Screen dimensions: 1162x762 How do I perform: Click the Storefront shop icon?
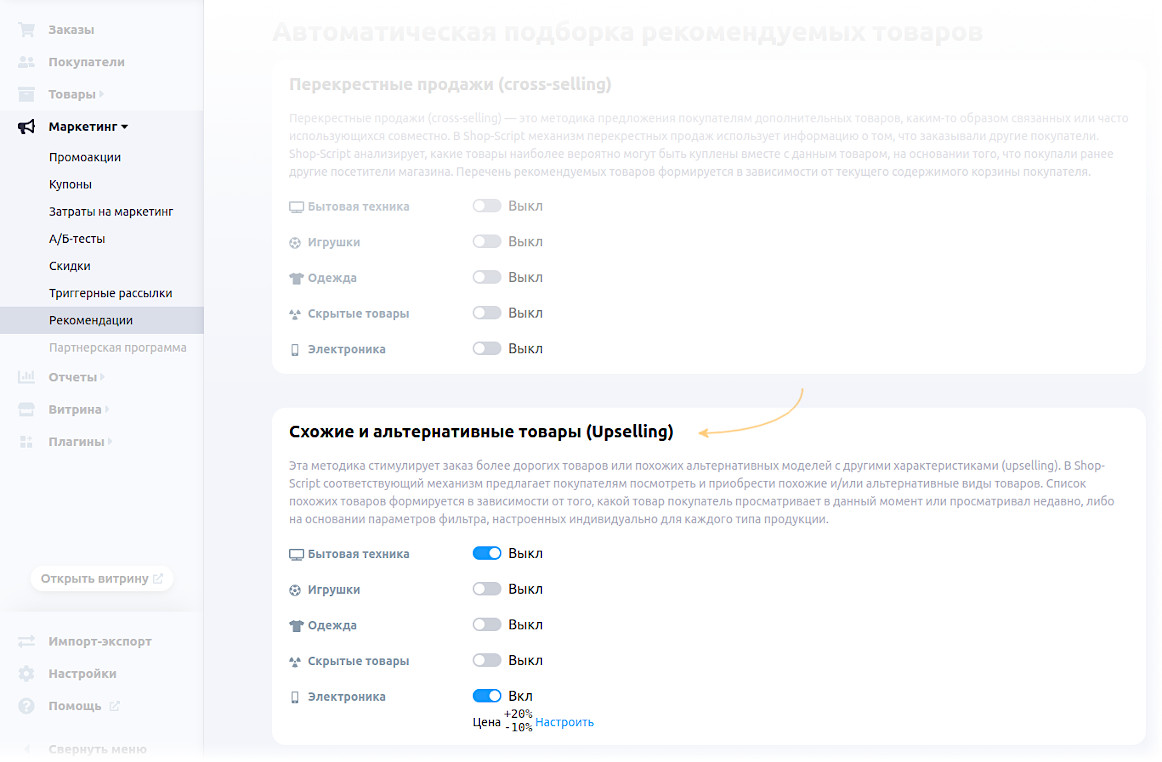27,409
